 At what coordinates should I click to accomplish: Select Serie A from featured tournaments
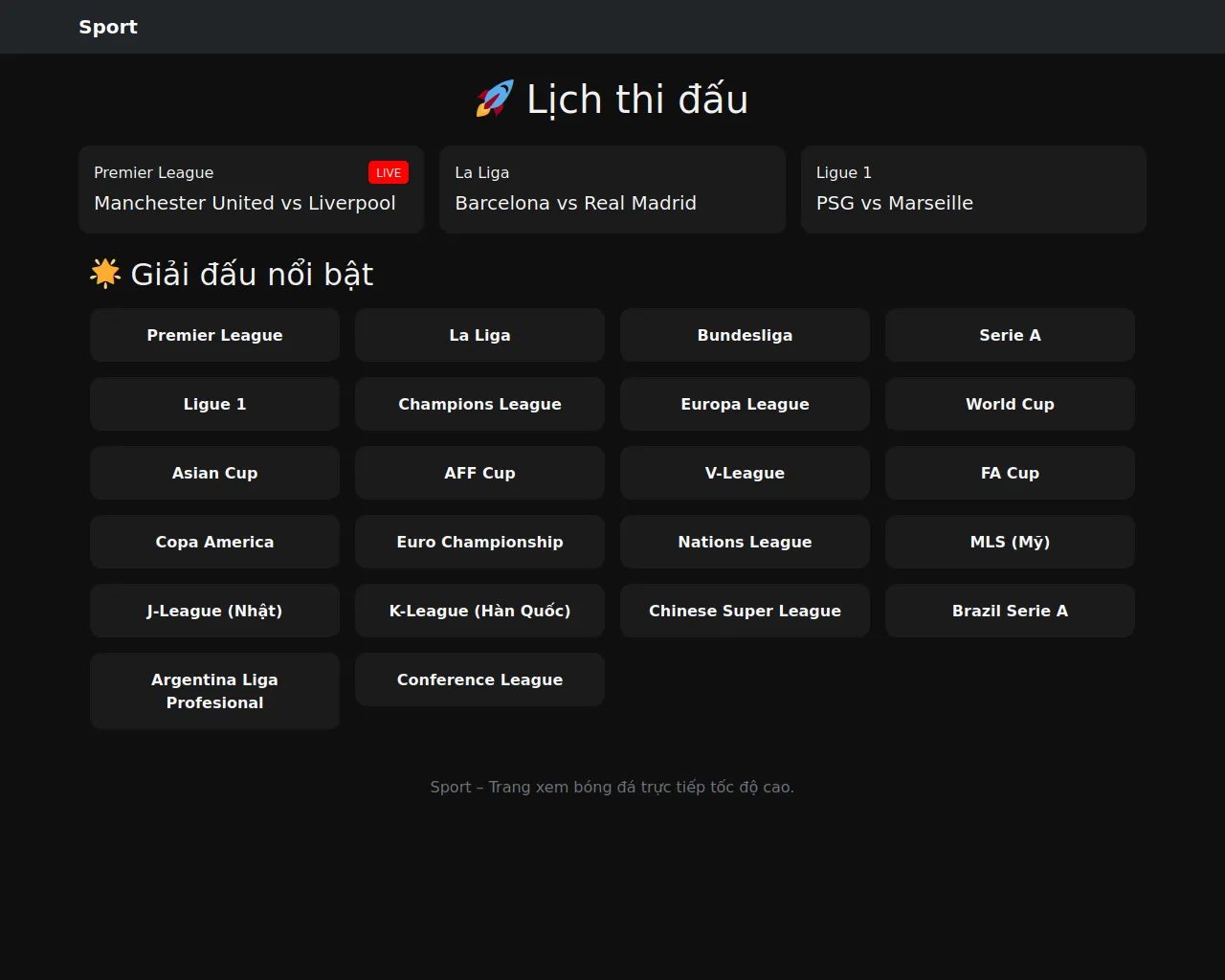pos(1010,335)
